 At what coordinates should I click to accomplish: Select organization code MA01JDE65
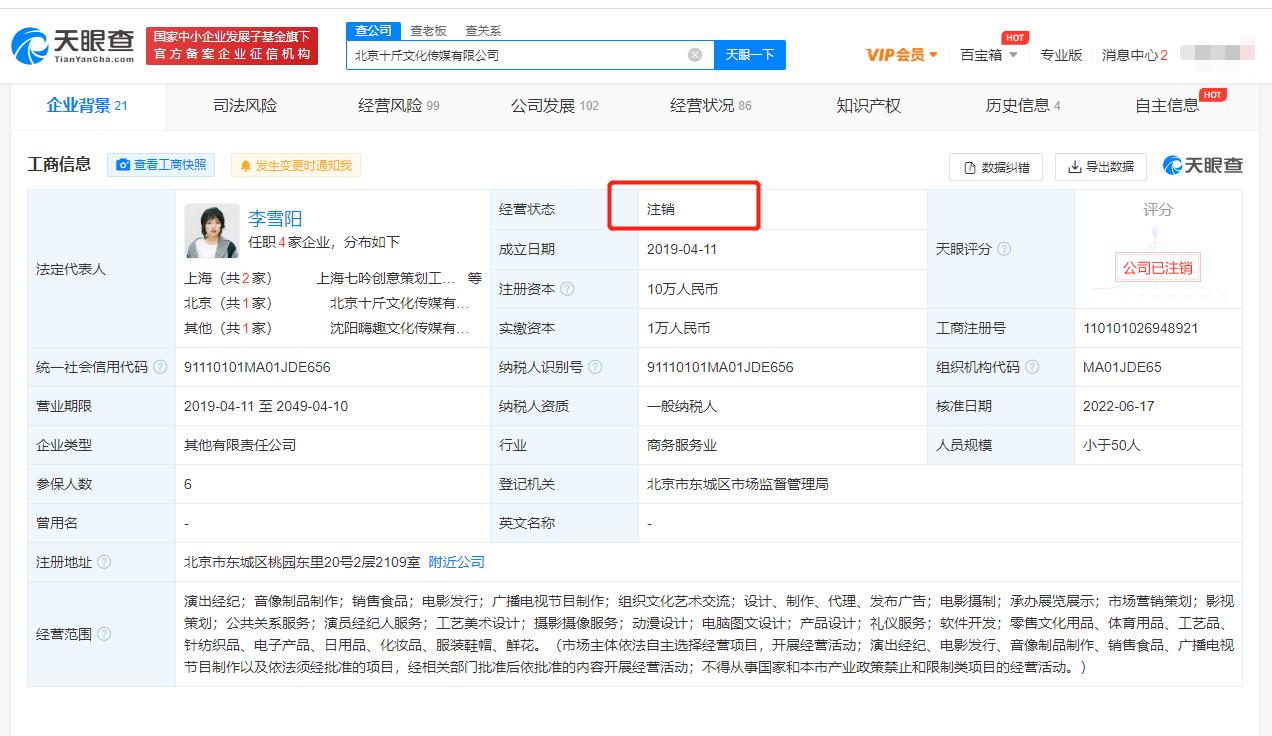[x=1122, y=367]
